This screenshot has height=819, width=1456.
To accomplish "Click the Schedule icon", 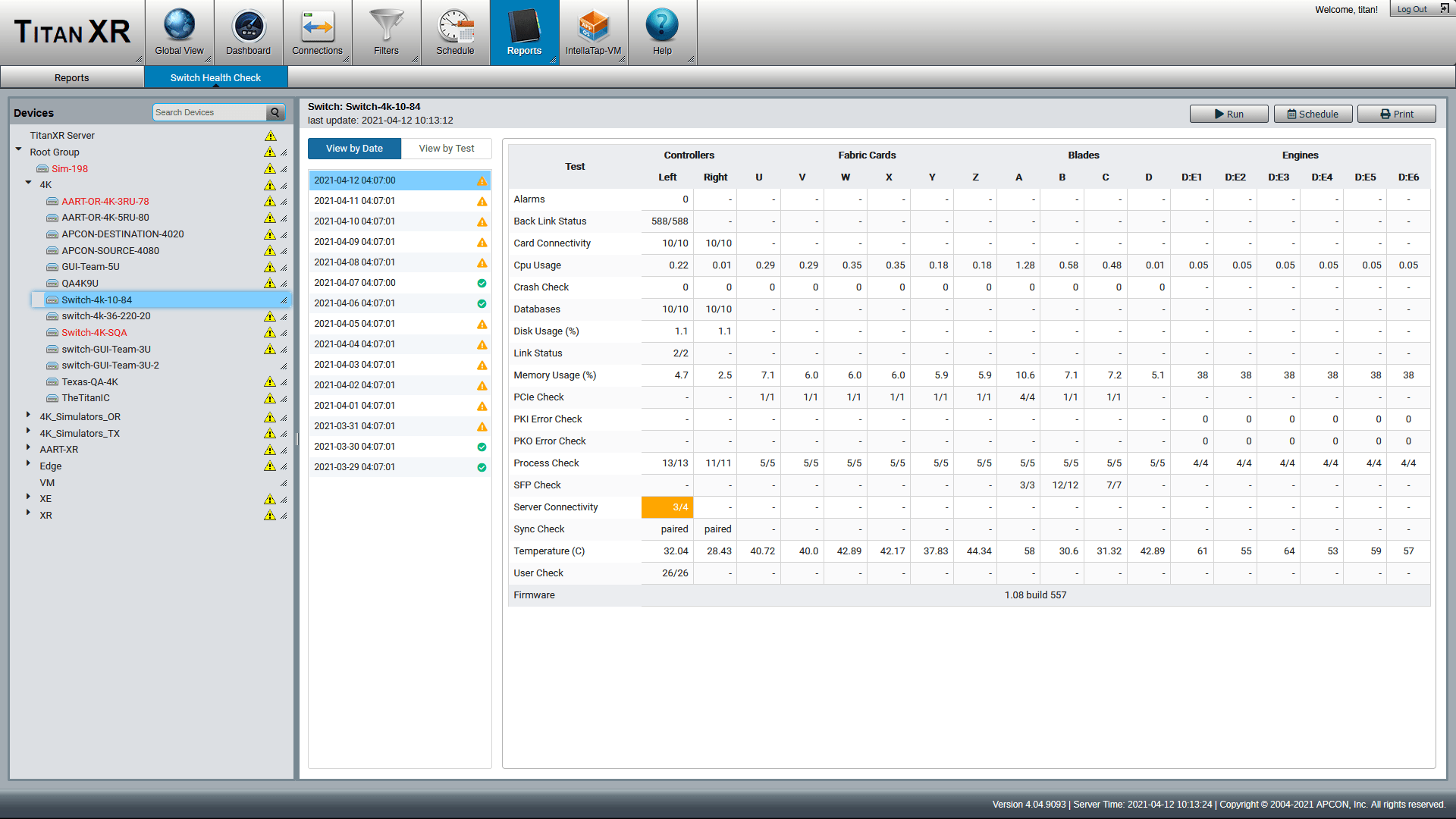I will pos(454,30).
